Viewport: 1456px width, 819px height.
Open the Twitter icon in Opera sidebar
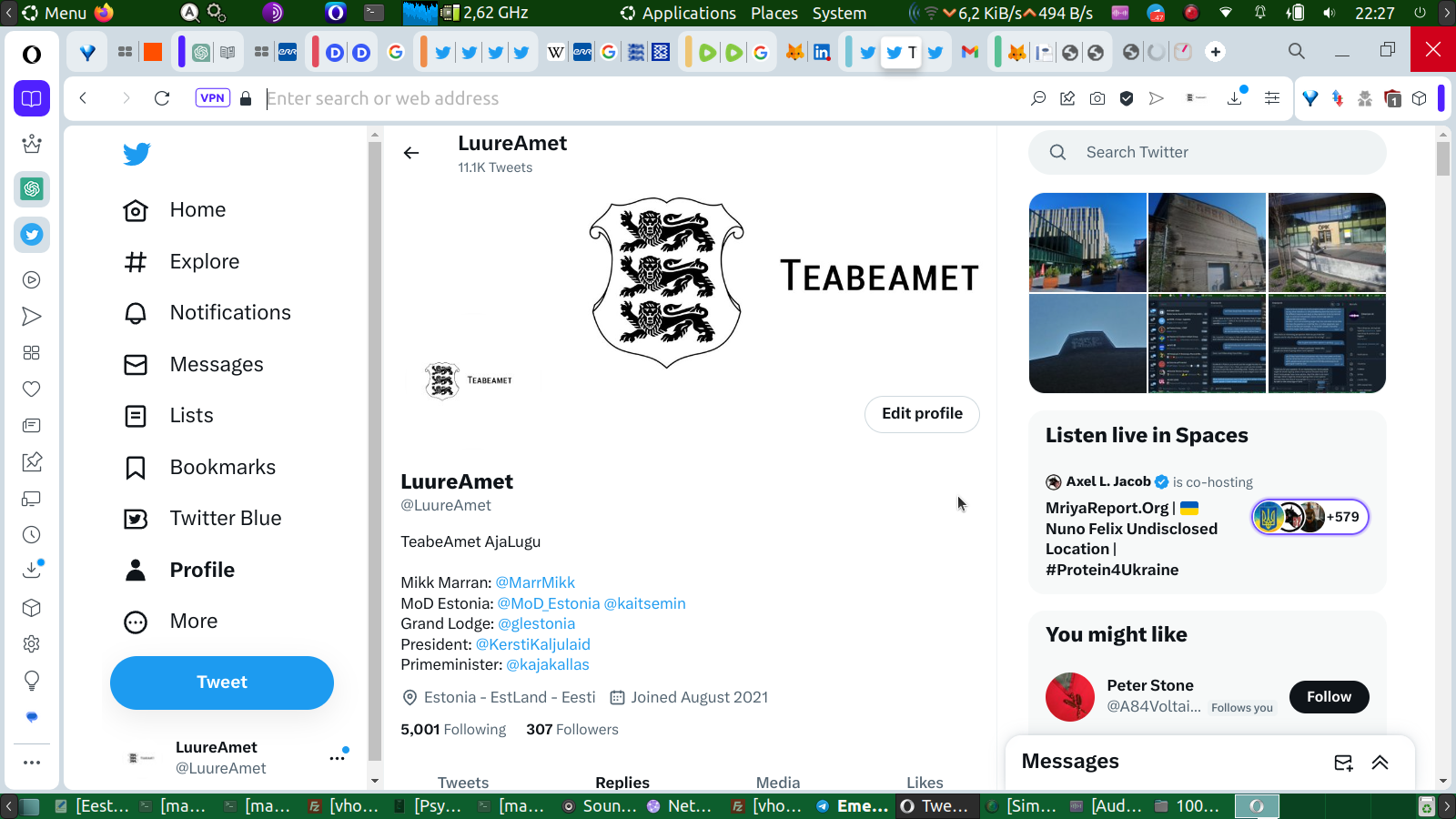[32, 235]
